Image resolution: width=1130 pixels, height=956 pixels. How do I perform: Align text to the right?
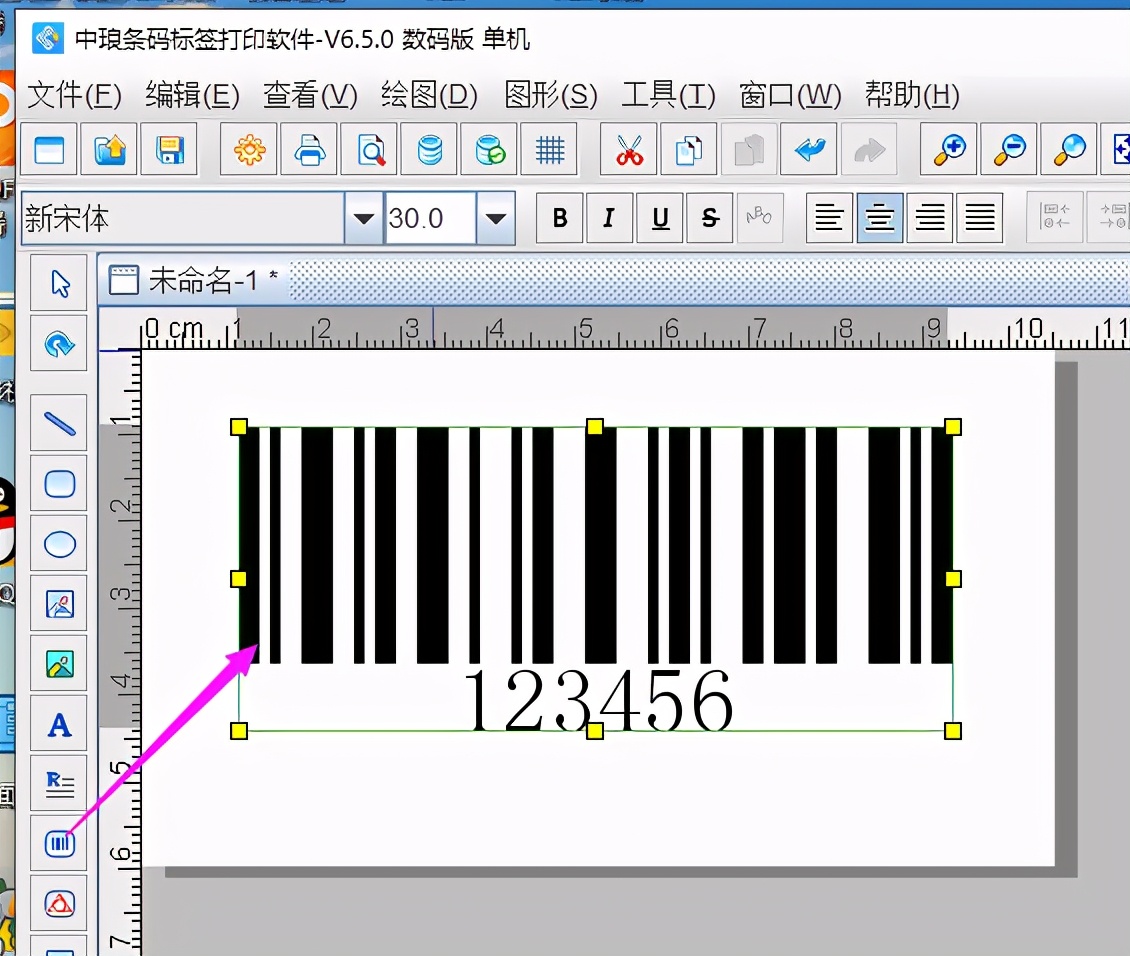point(930,217)
